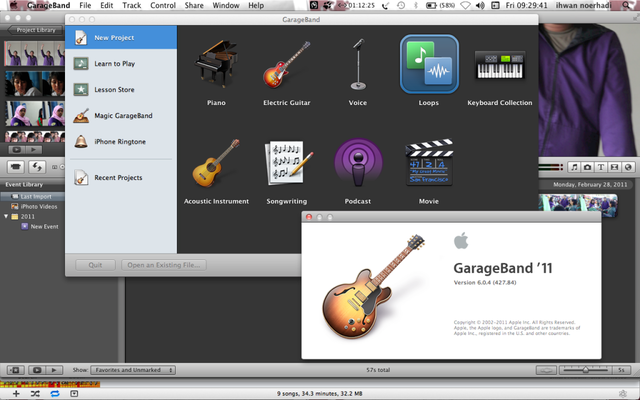
Task: Click the show artwork box button at bottom
Action: point(74,393)
